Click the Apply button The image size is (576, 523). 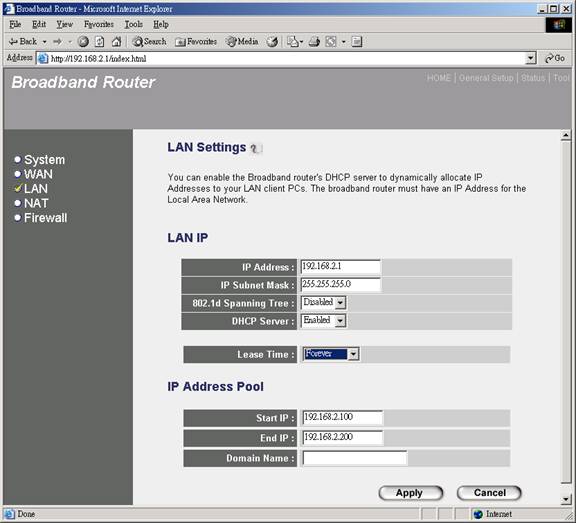click(x=411, y=493)
